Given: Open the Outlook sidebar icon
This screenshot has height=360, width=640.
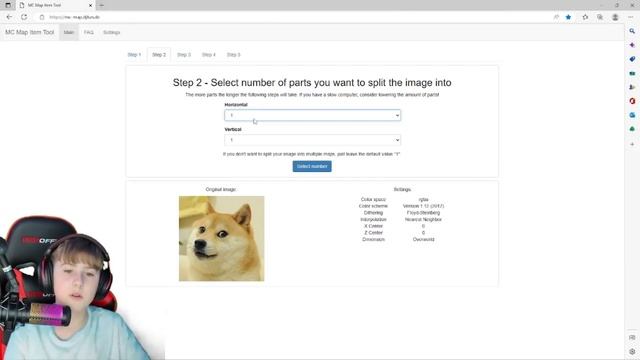Looking at the screenshot, I should pyautogui.click(x=632, y=115).
